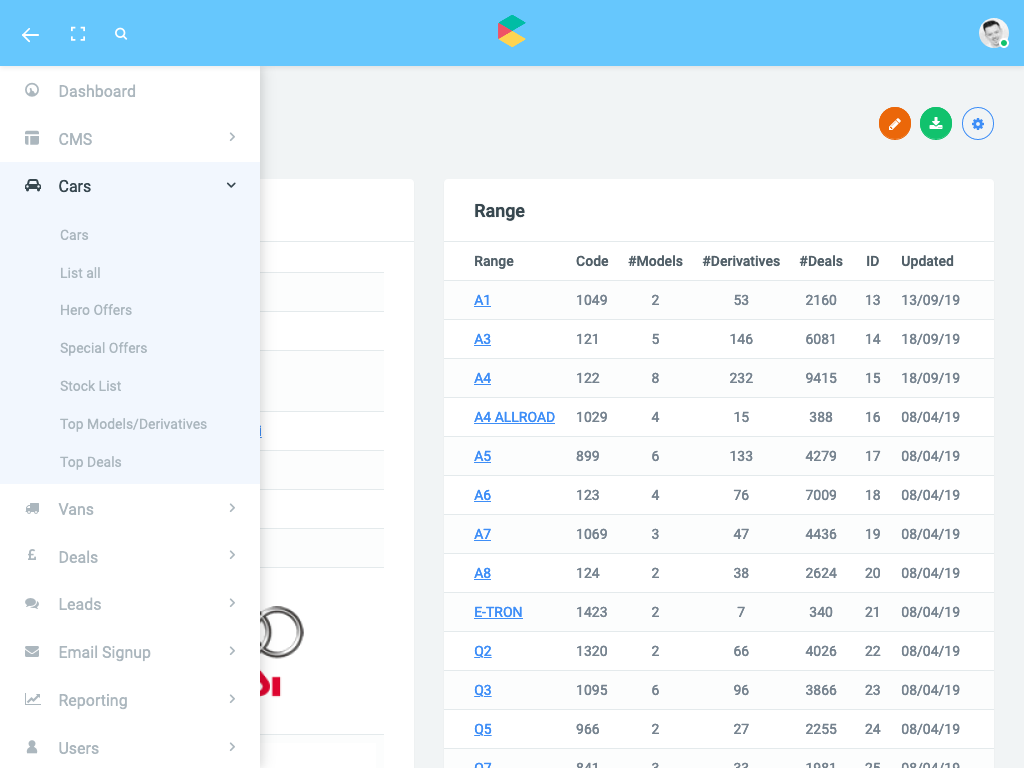Click the back arrow in the top bar

point(30,34)
